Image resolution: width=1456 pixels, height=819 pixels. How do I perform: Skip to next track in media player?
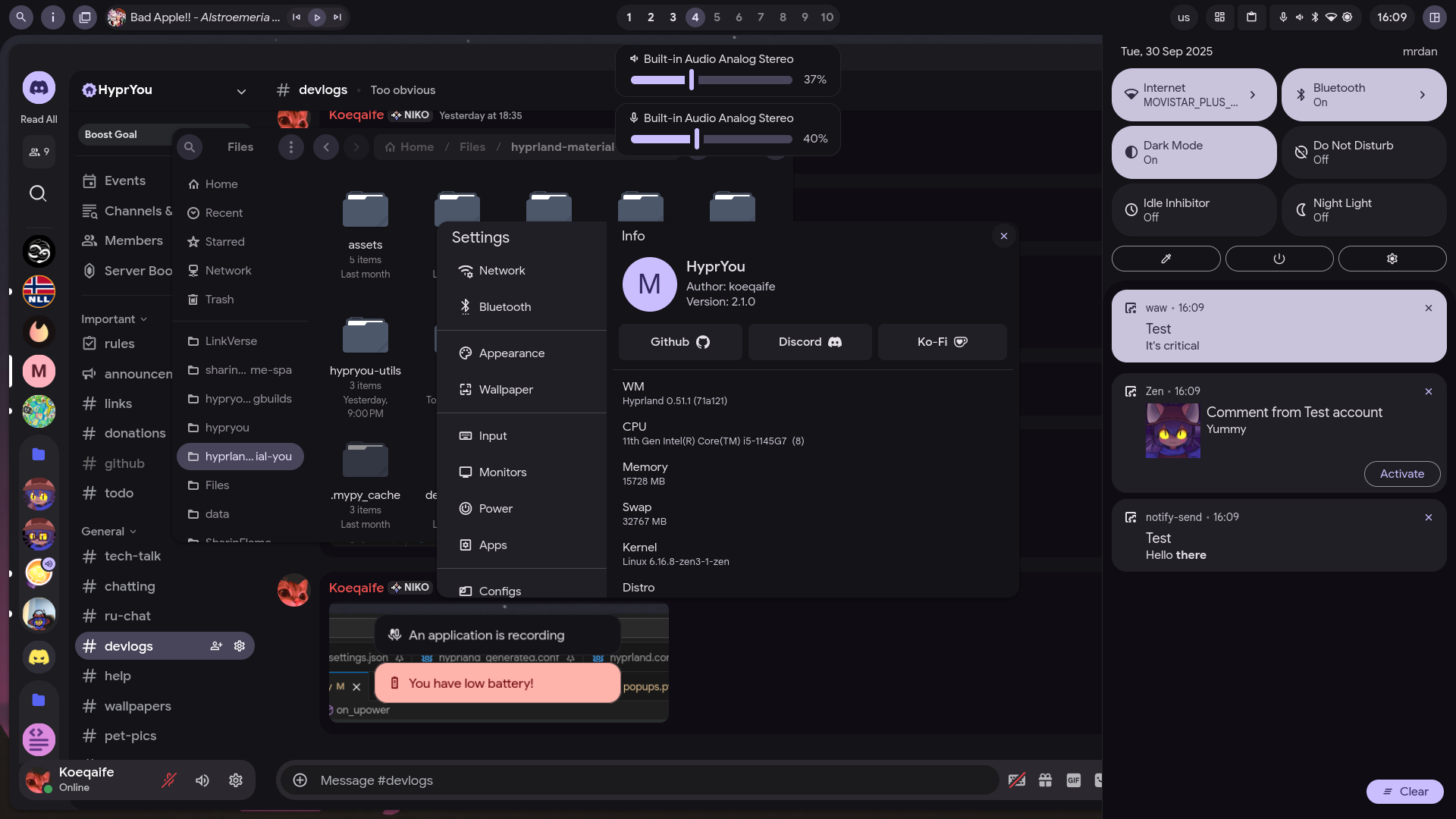(x=337, y=17)
